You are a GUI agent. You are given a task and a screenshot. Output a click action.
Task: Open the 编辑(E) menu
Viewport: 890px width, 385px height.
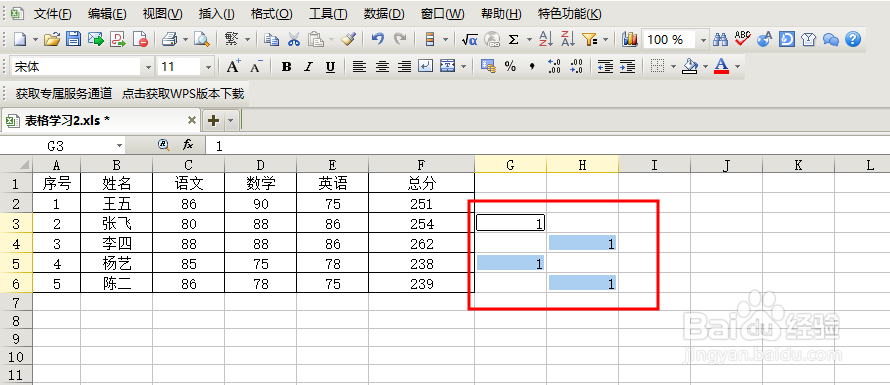point(108,14)
